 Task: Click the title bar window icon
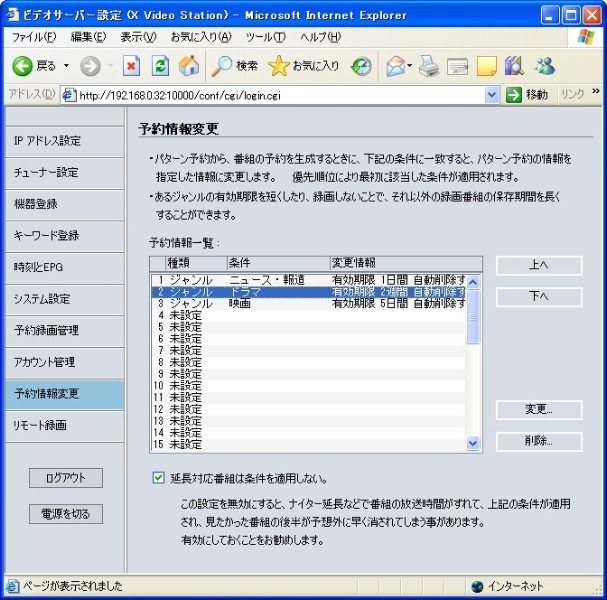pyautogui.click(x=13, y=15)
